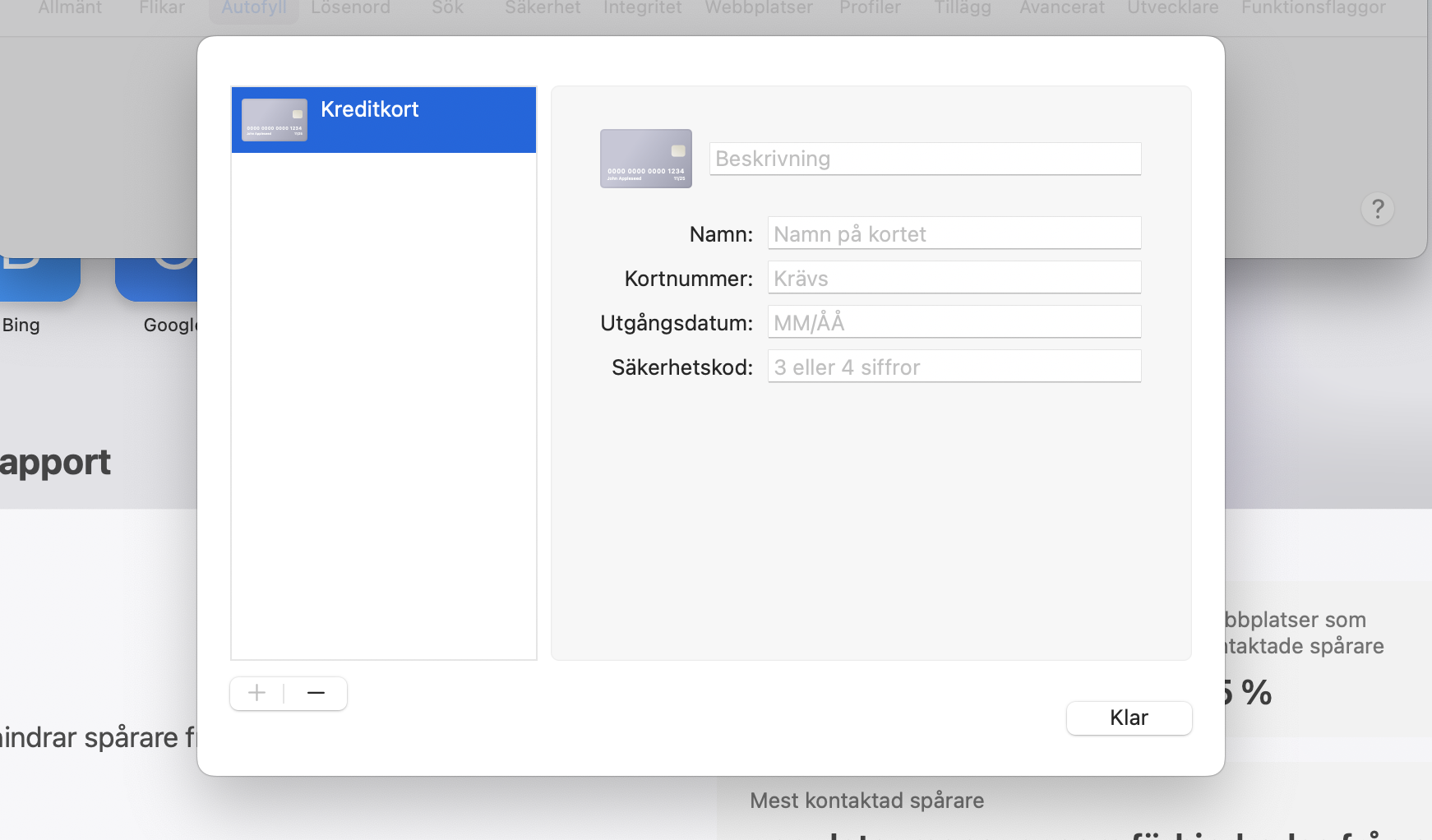Click the Säkerhetskod field
The width and height of the screenshot is (1432, 840).
click(954, 367)
